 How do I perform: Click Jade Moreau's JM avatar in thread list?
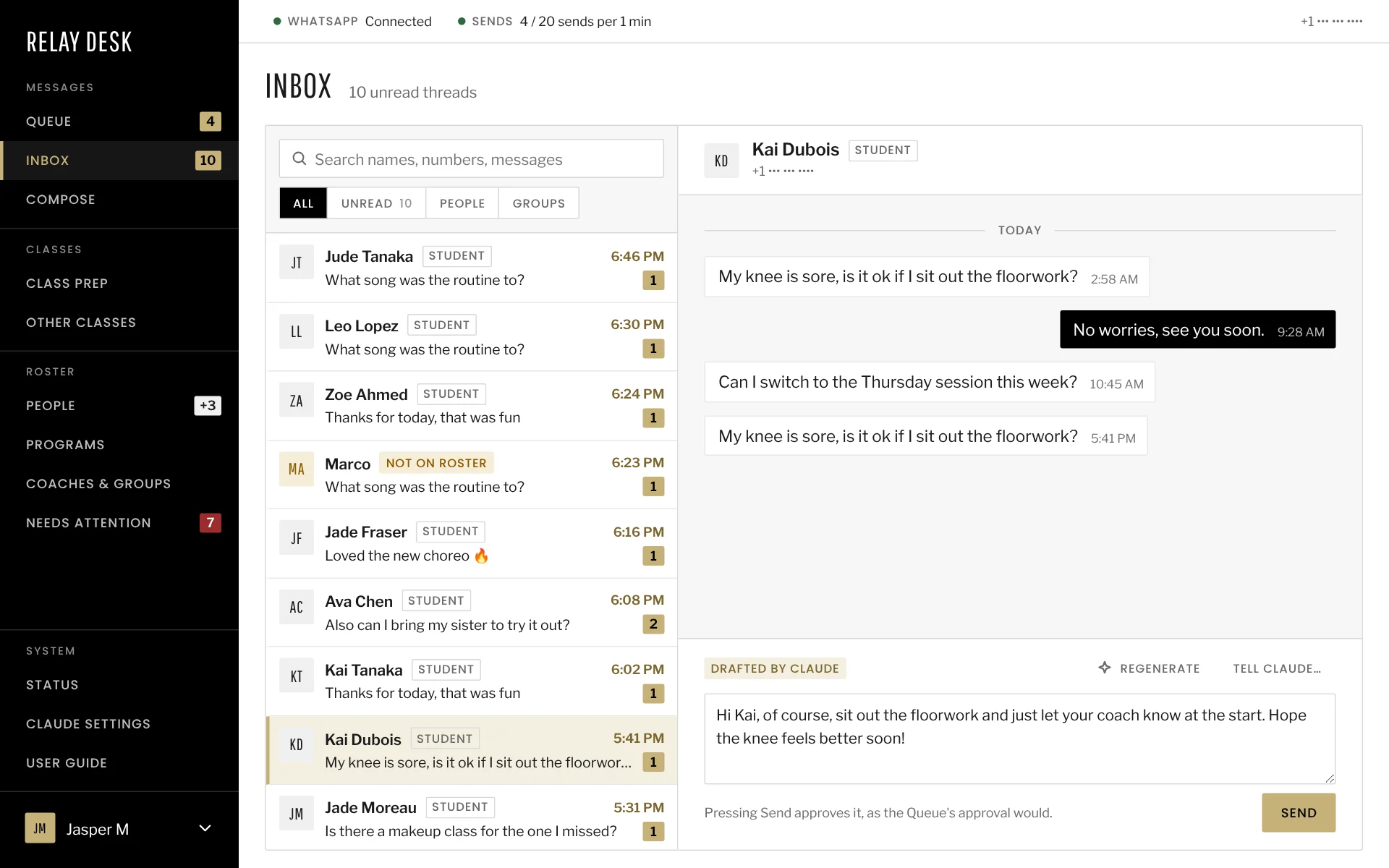pyautogui.click(x=297, y=814)
